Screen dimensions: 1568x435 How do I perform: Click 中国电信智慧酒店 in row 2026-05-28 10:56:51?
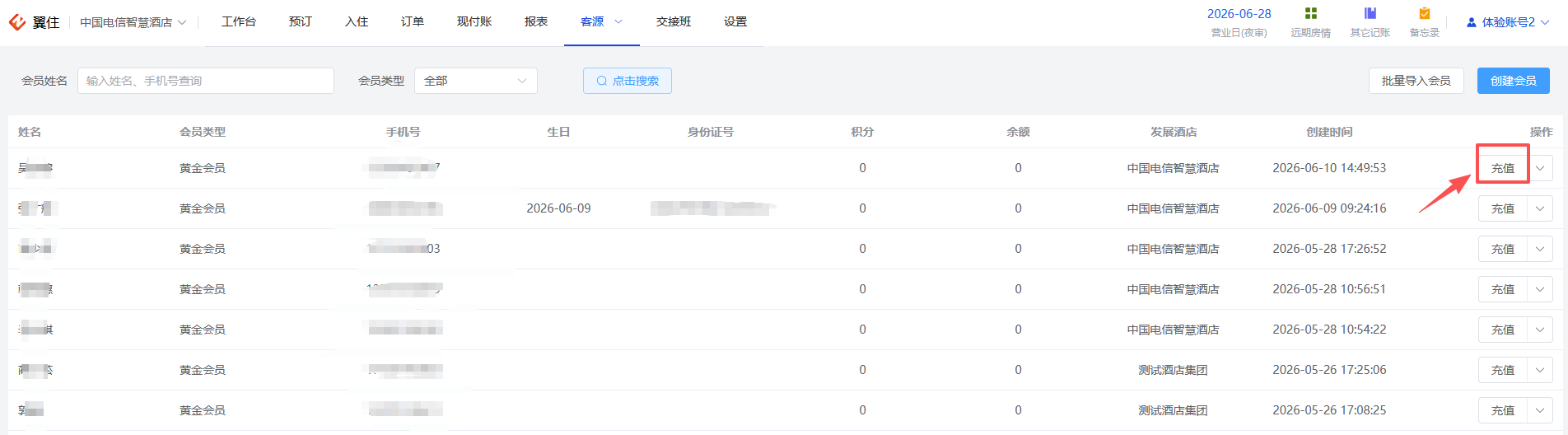tap(1174, 289)
